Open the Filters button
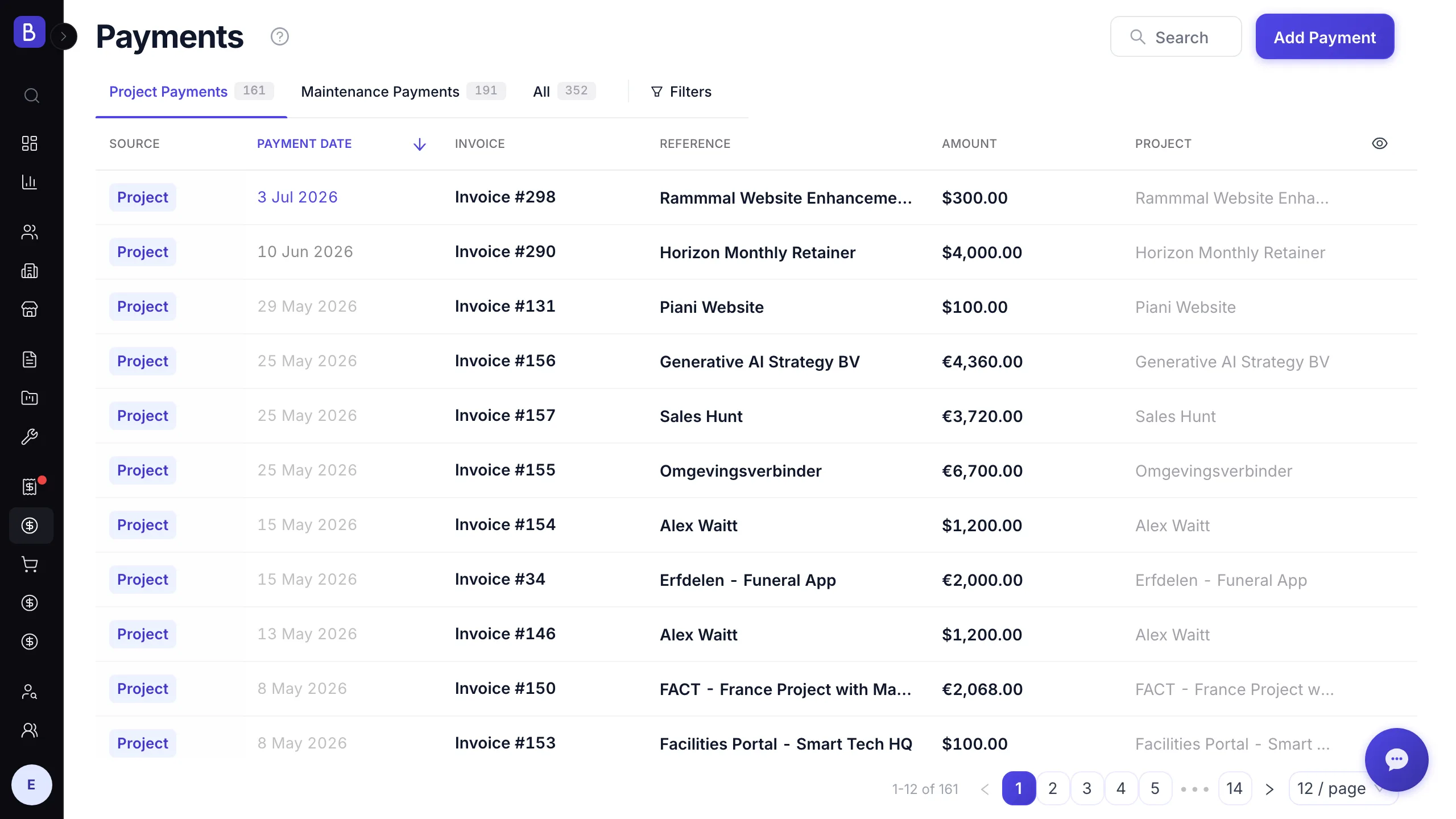The width and height of the screenshot is (1456, 819). click(681, 92)
